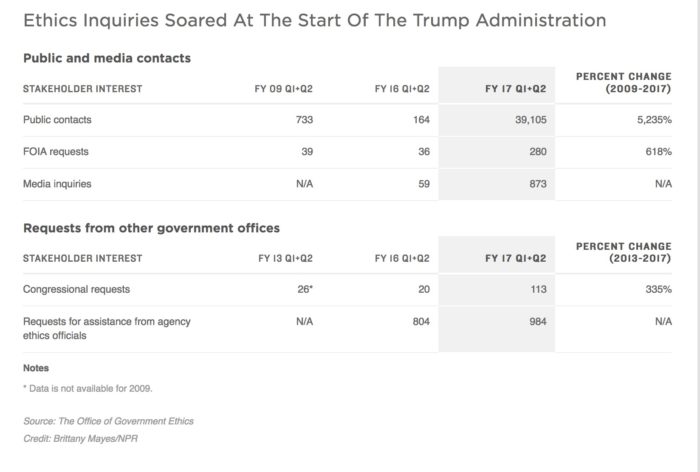Image resolution: width=700 pixels, height=472 pixels.
Task: Click the 'Credit: Brittany Mayes/NPR' line
Action: click(x=80, y=439)
